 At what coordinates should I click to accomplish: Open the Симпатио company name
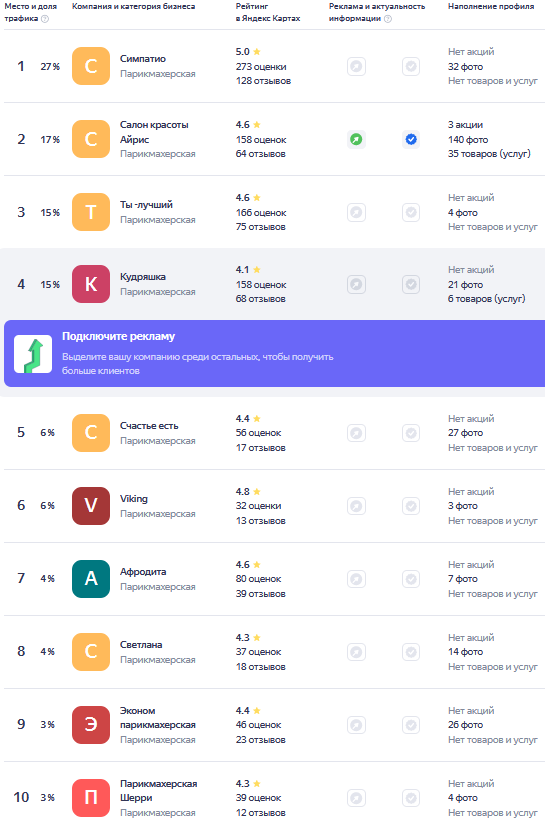tap(143, 59)
